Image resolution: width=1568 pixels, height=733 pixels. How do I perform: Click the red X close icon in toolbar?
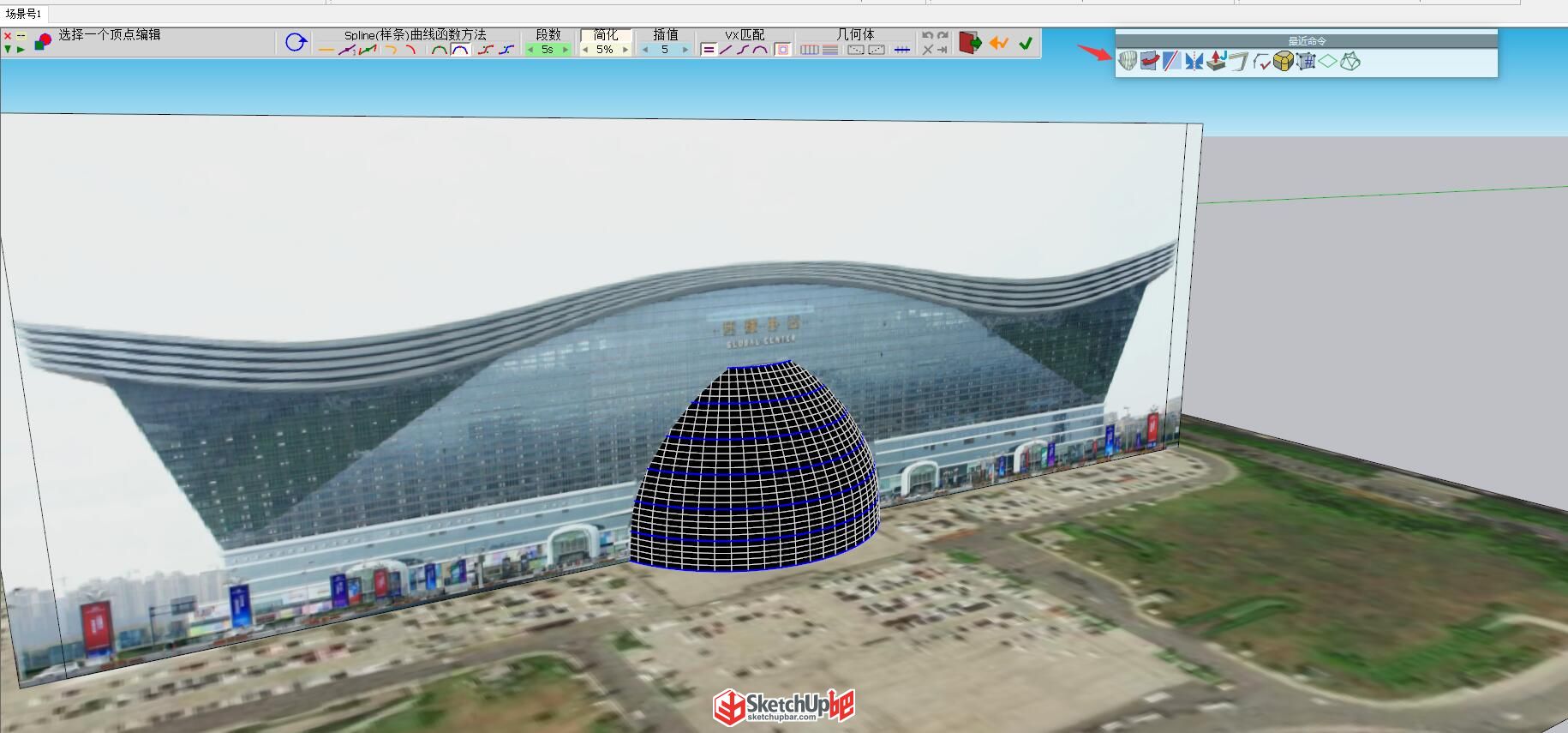8,36
